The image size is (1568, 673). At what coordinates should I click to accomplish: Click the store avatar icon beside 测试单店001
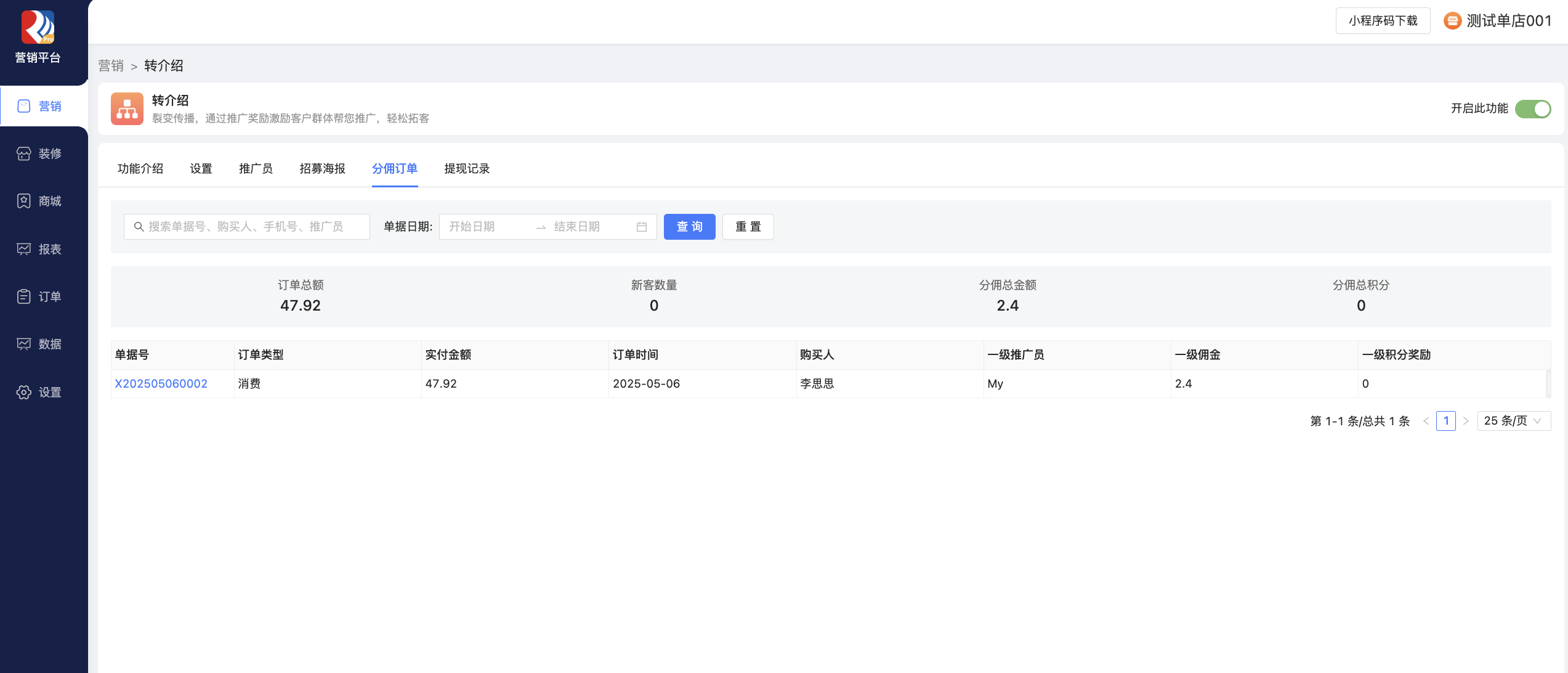(1452, 21)
